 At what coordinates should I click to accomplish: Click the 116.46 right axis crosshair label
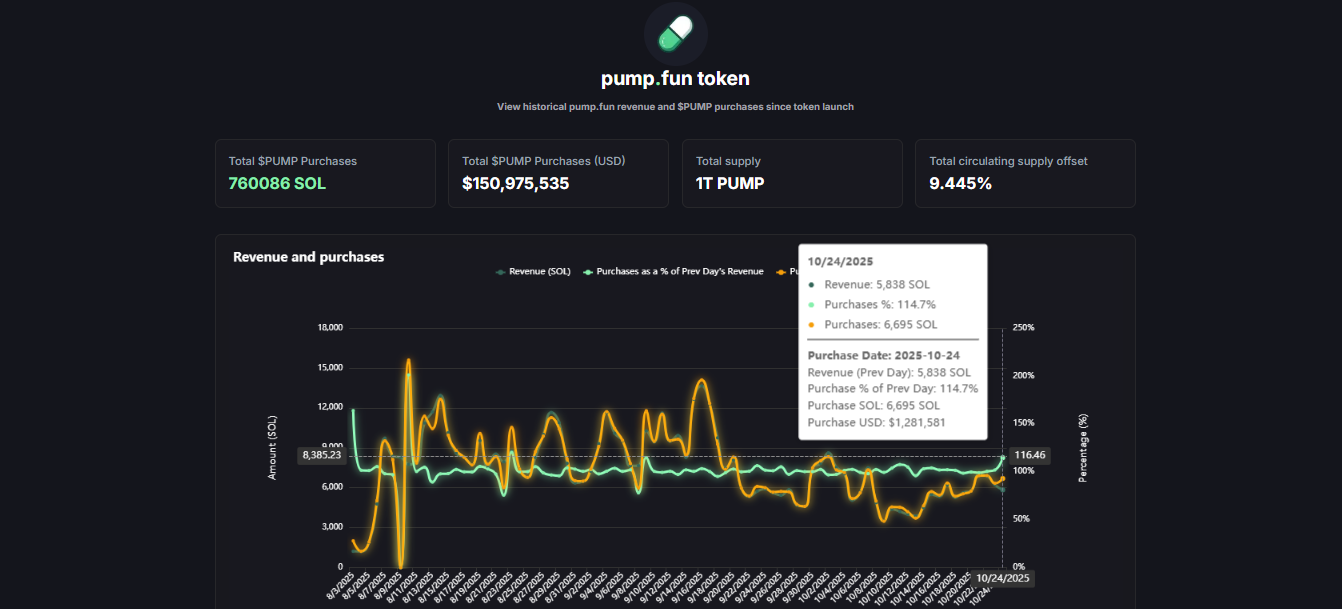tap(1028, 455)
